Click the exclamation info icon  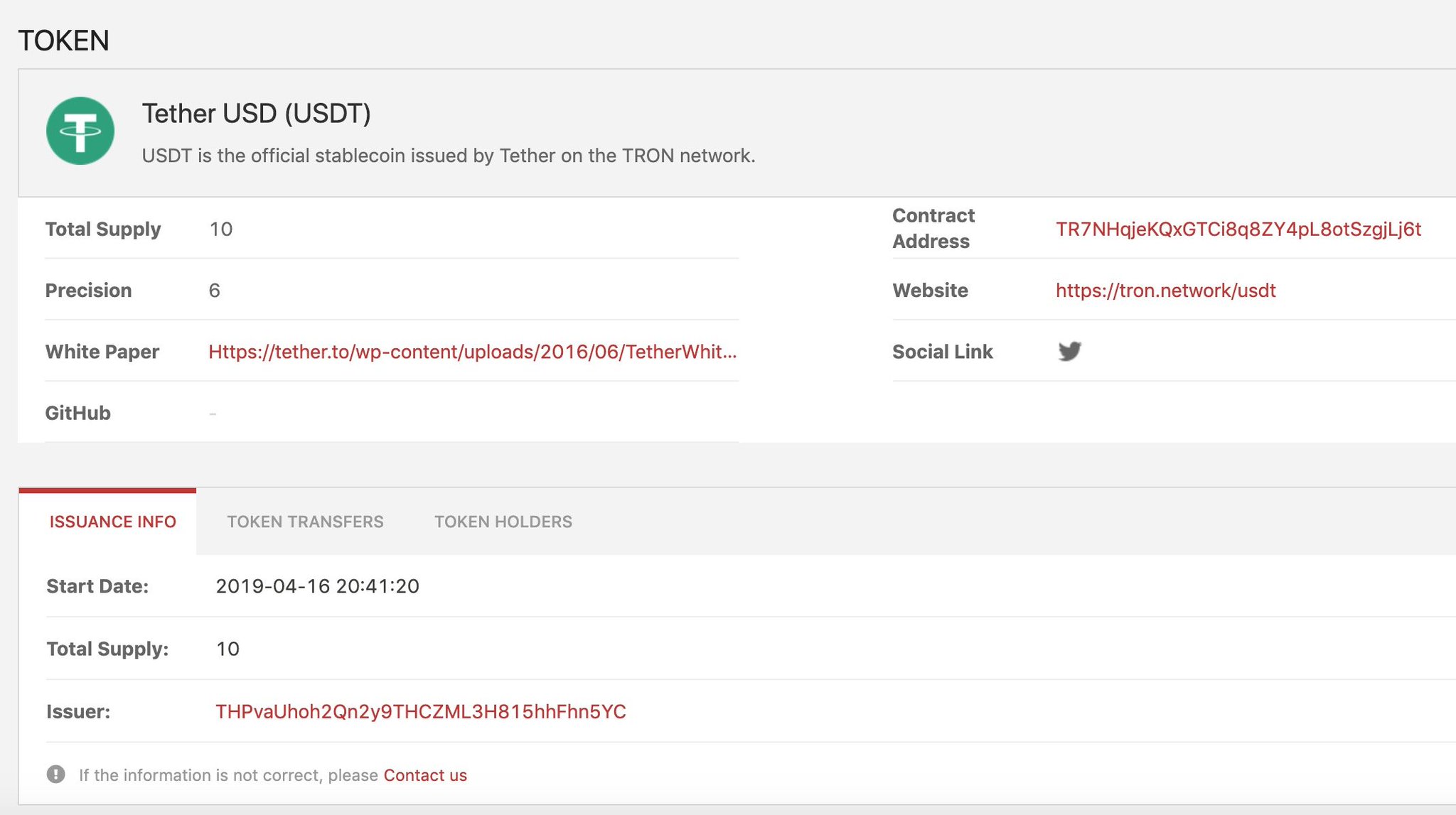click(x=55, y=774)
